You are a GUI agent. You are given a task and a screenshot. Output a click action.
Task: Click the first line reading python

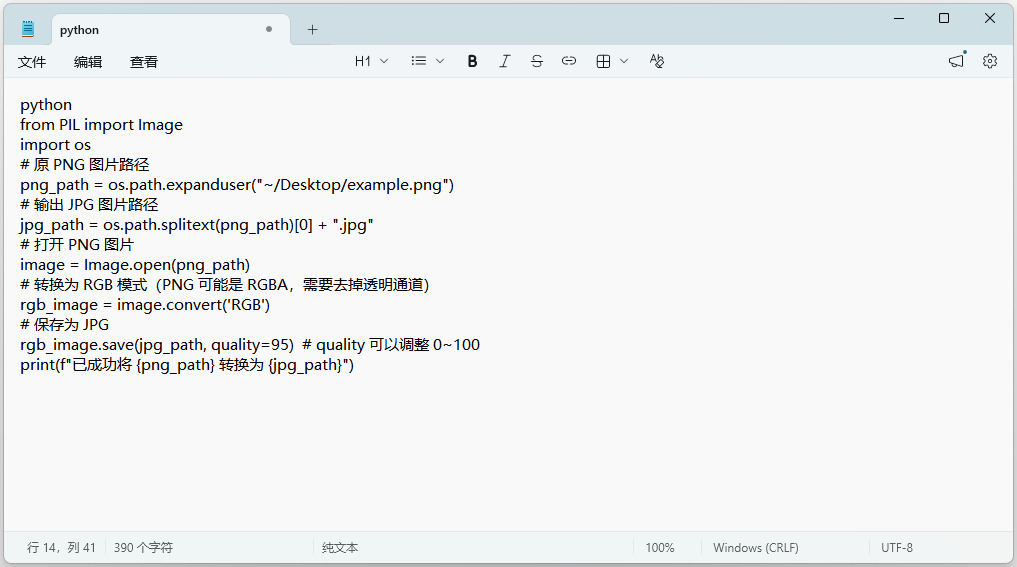coord(46,105)
